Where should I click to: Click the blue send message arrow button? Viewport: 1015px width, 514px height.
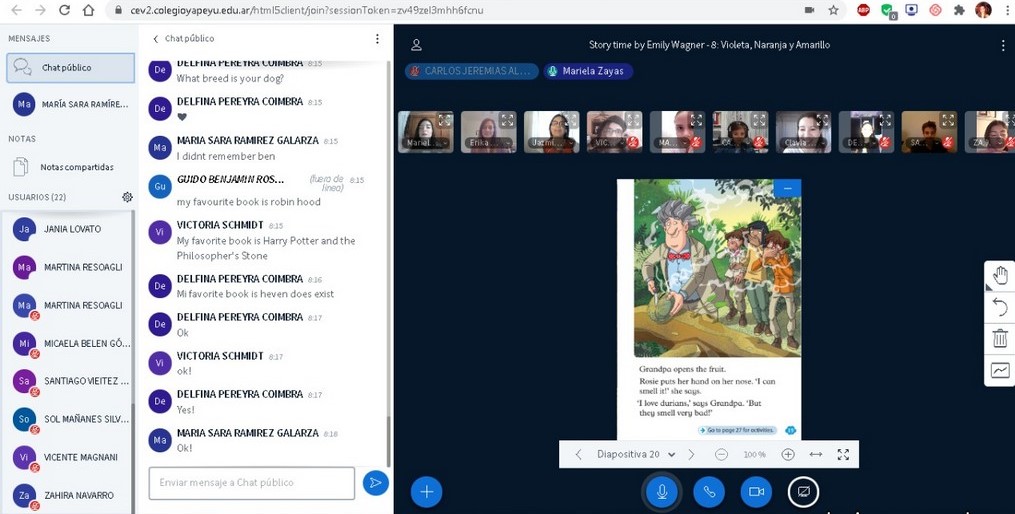[375, 483]
